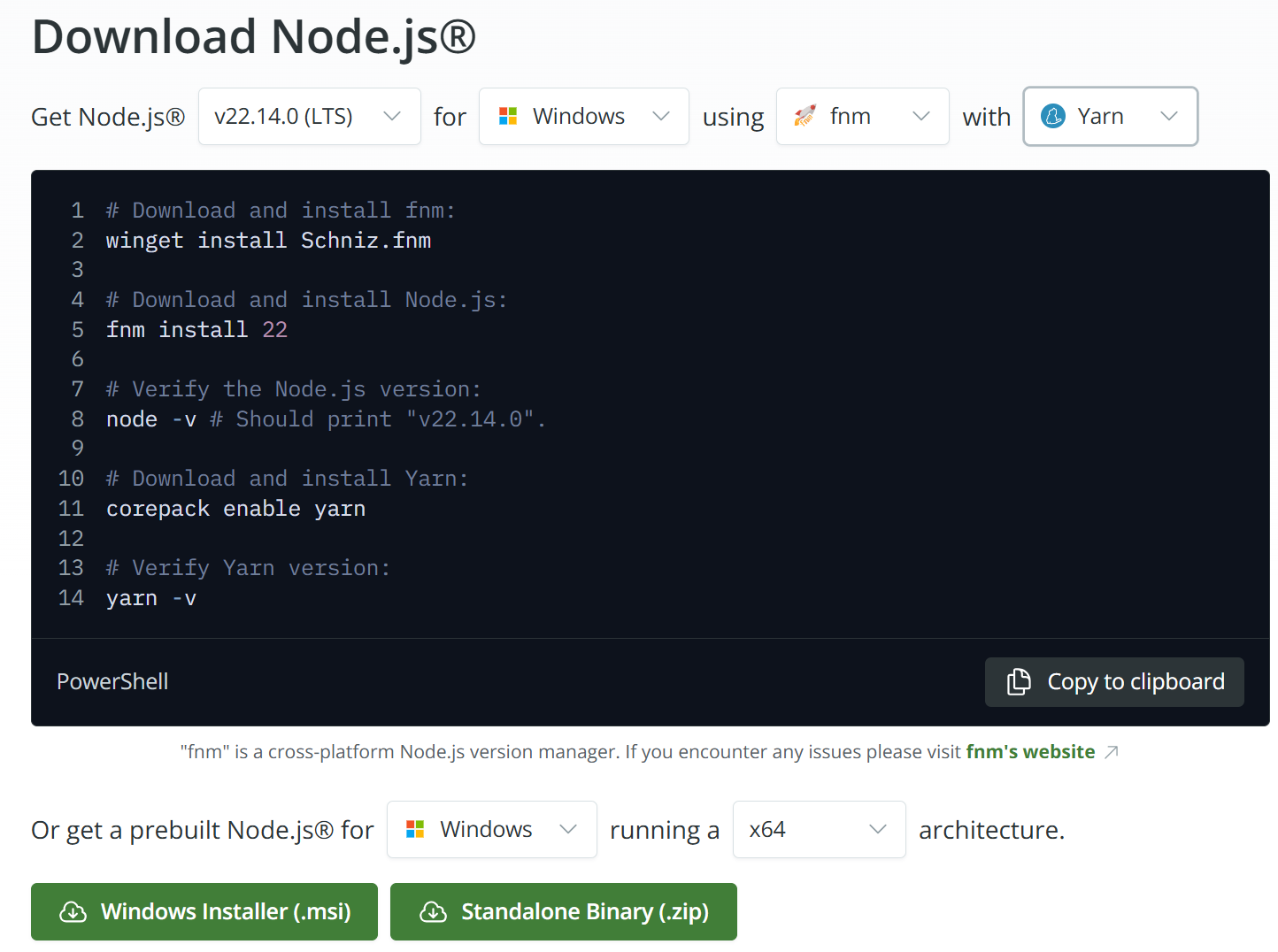Open the v22.14.0 (LTS) version dropdown
Viewport: 1278px width, 952px height.
point(309,116)
